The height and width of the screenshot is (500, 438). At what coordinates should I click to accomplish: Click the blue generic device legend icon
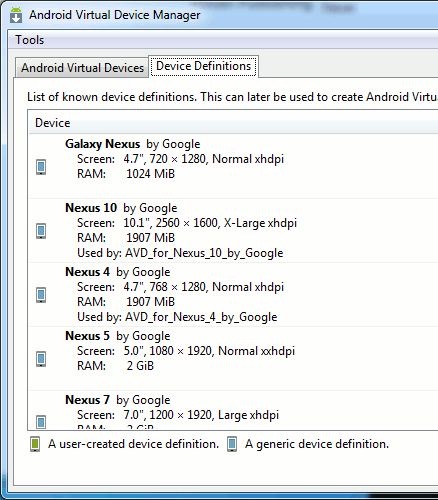coord(232,444)
